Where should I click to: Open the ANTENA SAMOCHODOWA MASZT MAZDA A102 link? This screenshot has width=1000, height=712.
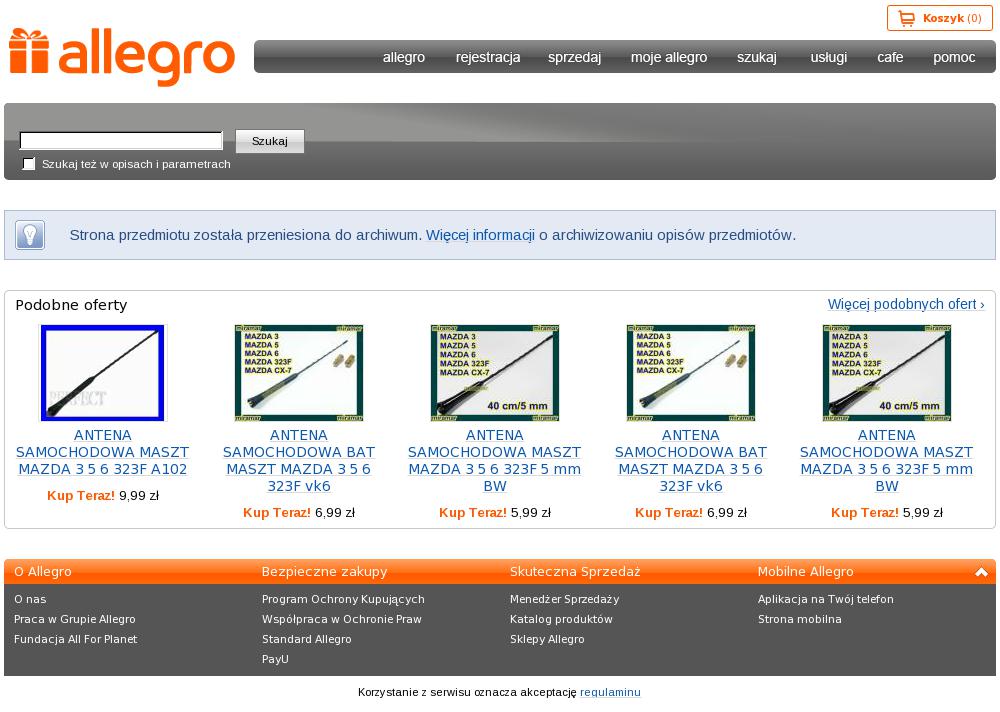pos(103,452)
